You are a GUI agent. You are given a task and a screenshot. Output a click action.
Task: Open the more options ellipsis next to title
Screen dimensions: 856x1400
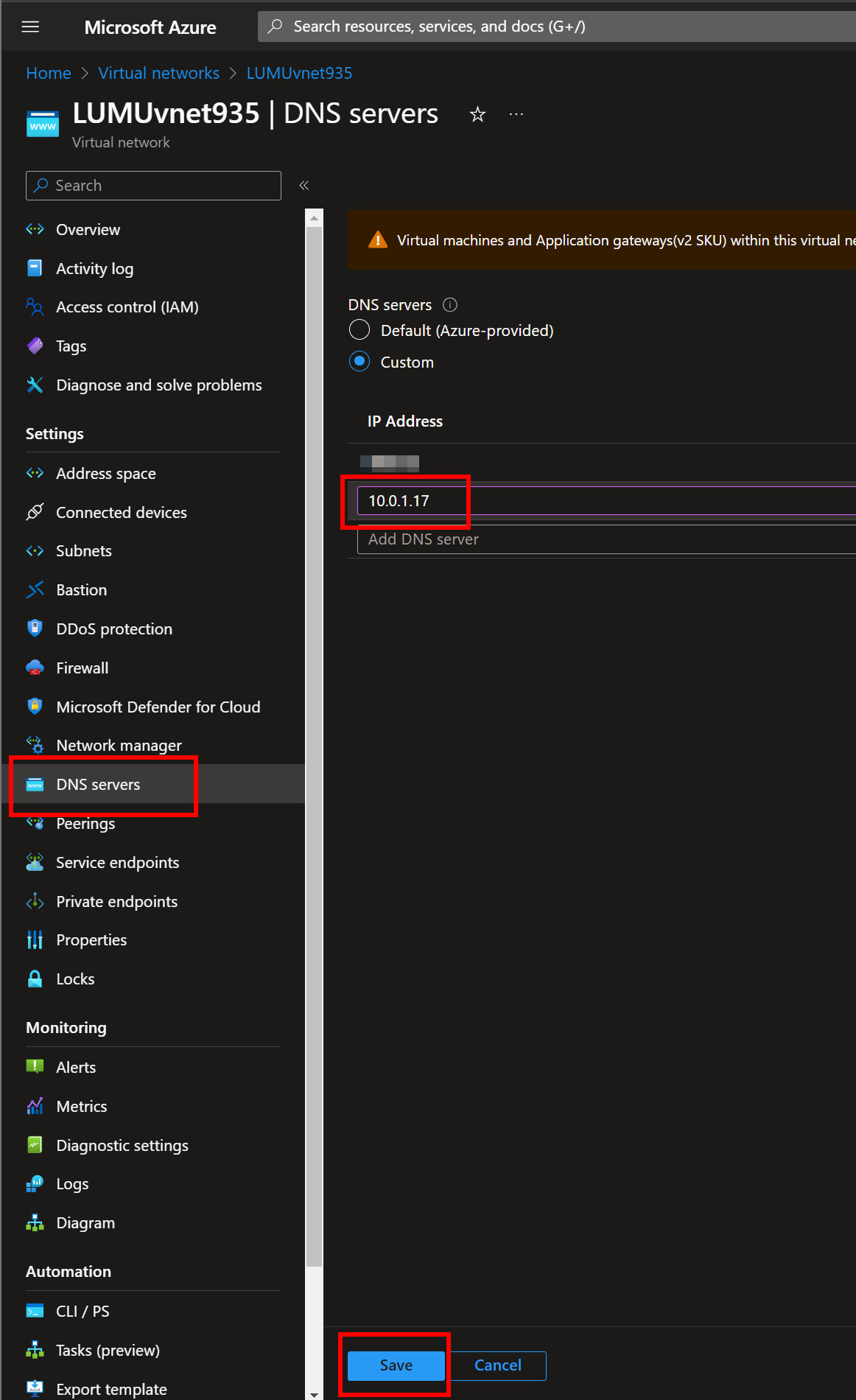(x=516, y=114)
